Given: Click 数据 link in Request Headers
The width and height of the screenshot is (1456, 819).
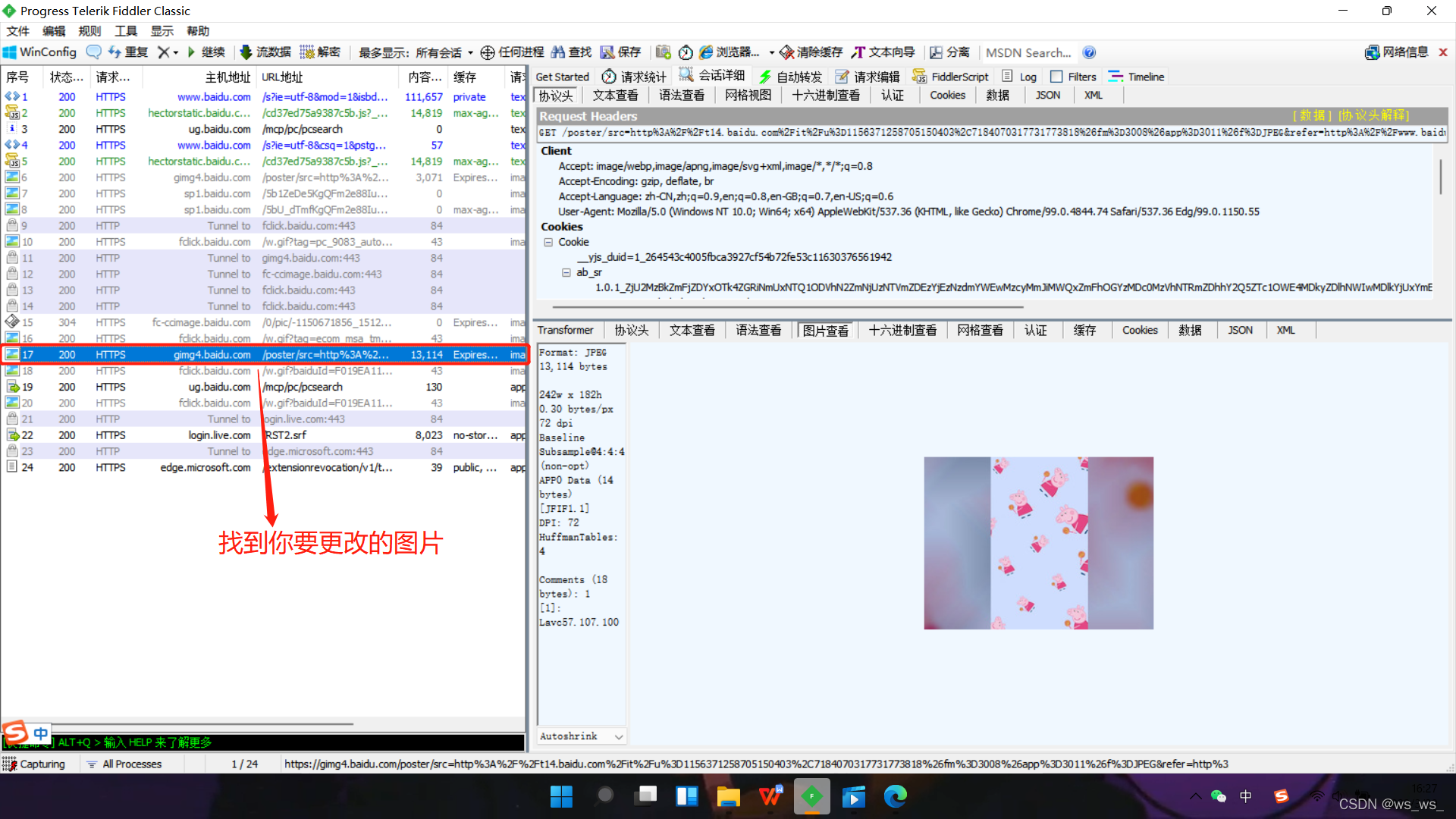Looking at the screenshot, I should [x=1312, y=116].
